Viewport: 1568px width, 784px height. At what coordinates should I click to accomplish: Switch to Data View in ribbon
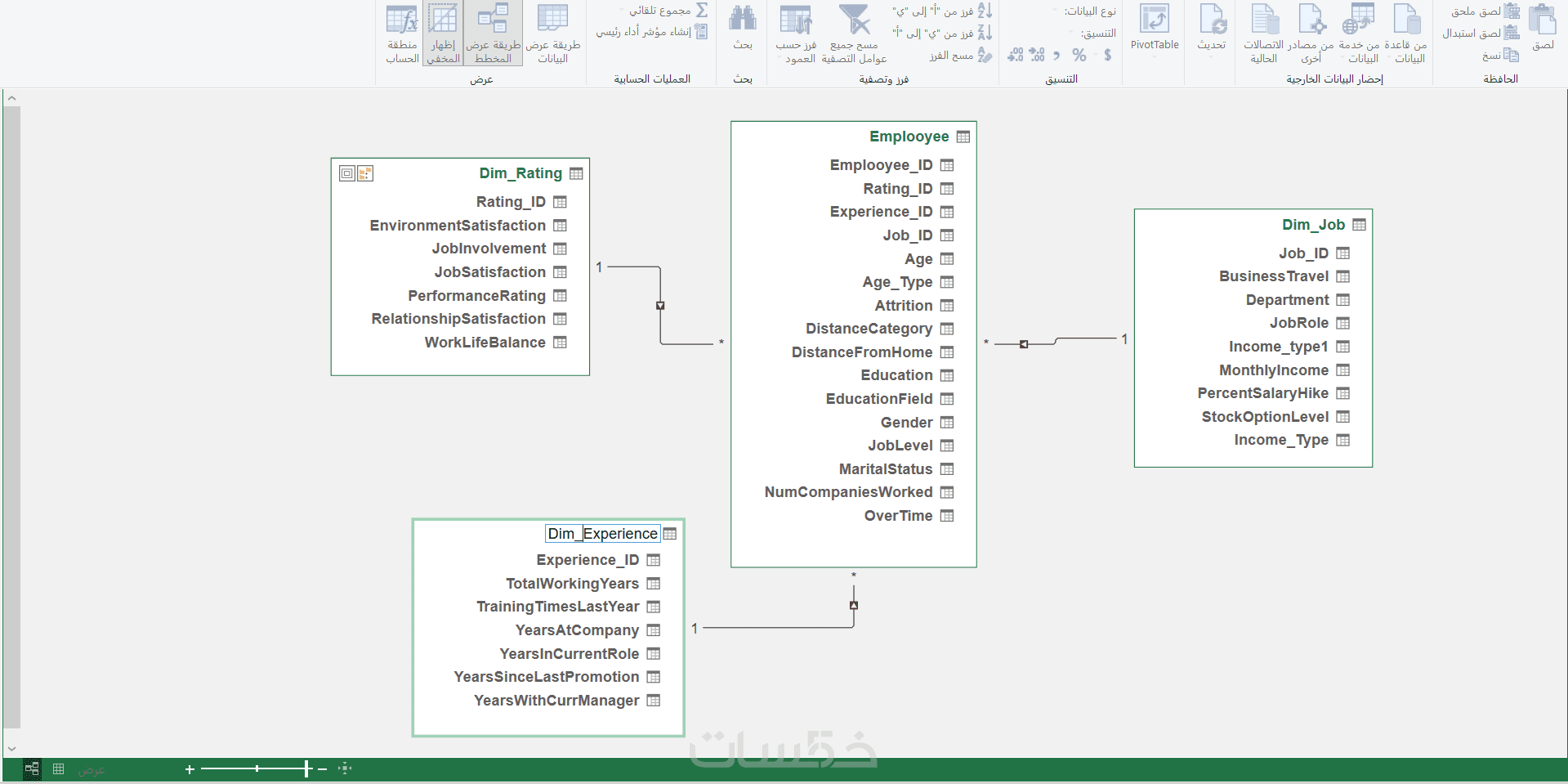point(552,34)
